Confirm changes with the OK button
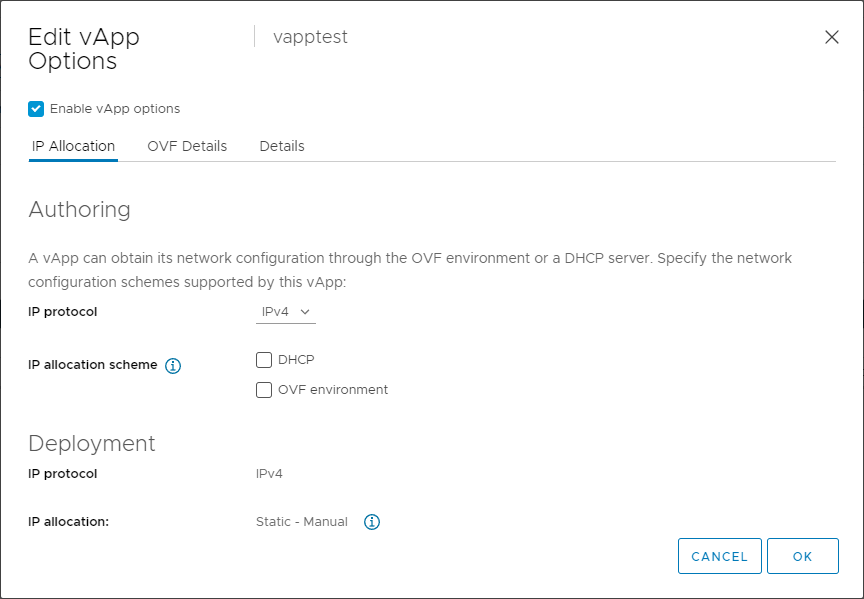 (x=802, y=556)
